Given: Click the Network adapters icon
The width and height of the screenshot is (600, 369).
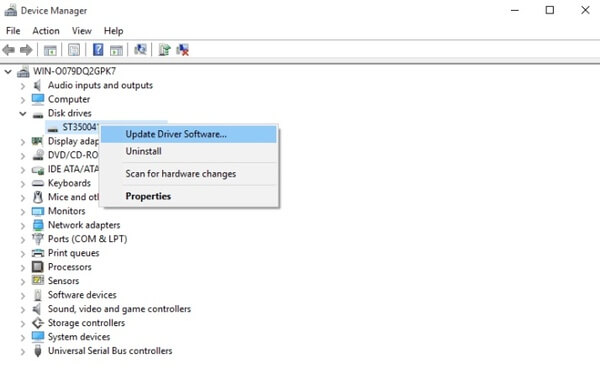Looking at the screenshot, I should pos(38,225).
